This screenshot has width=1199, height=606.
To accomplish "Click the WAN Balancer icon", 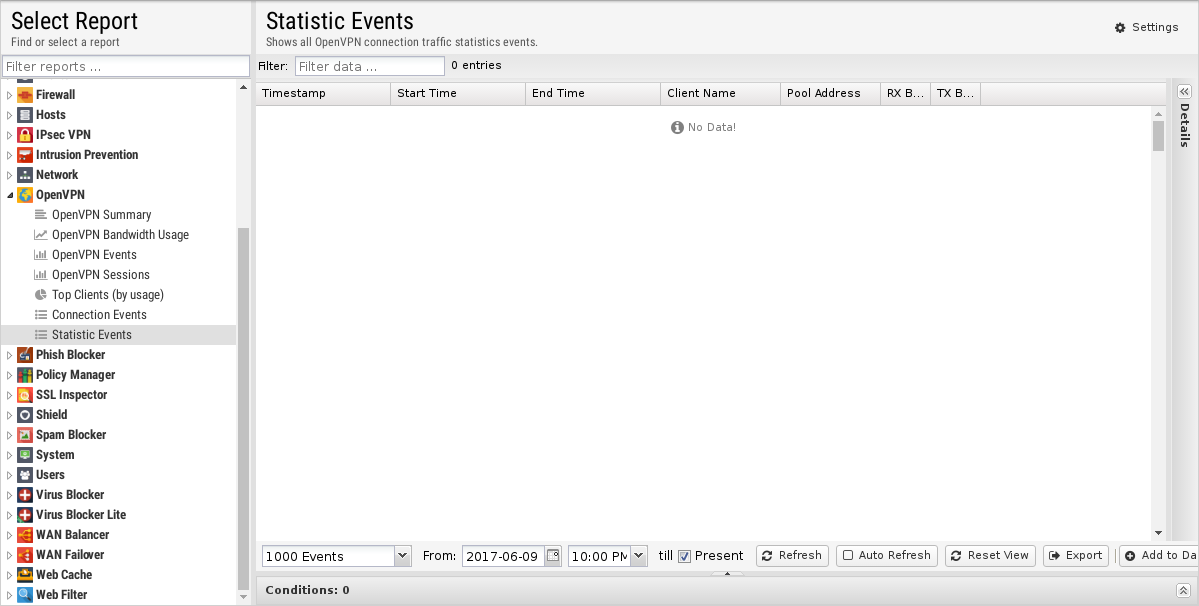I will [24, 535].
